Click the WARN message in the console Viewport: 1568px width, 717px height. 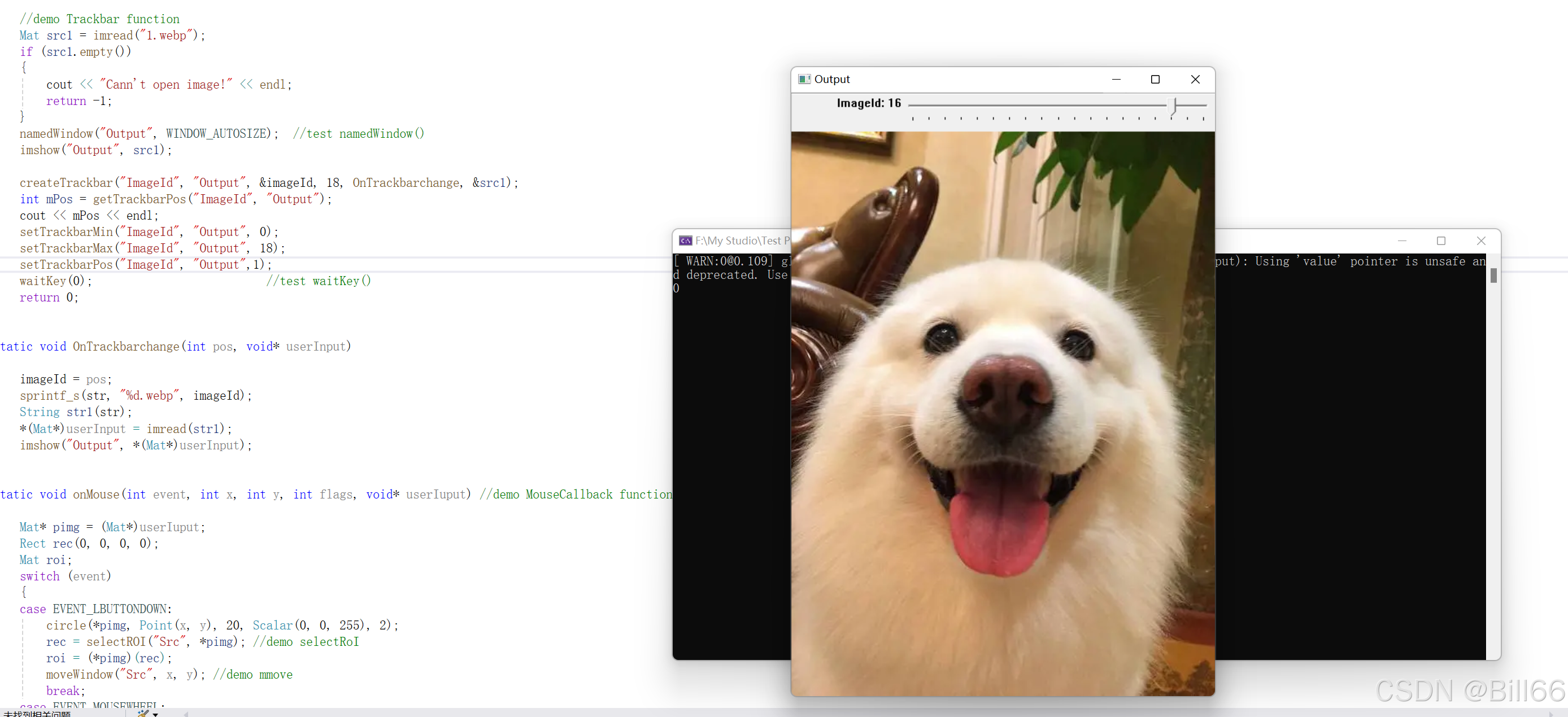731,261
